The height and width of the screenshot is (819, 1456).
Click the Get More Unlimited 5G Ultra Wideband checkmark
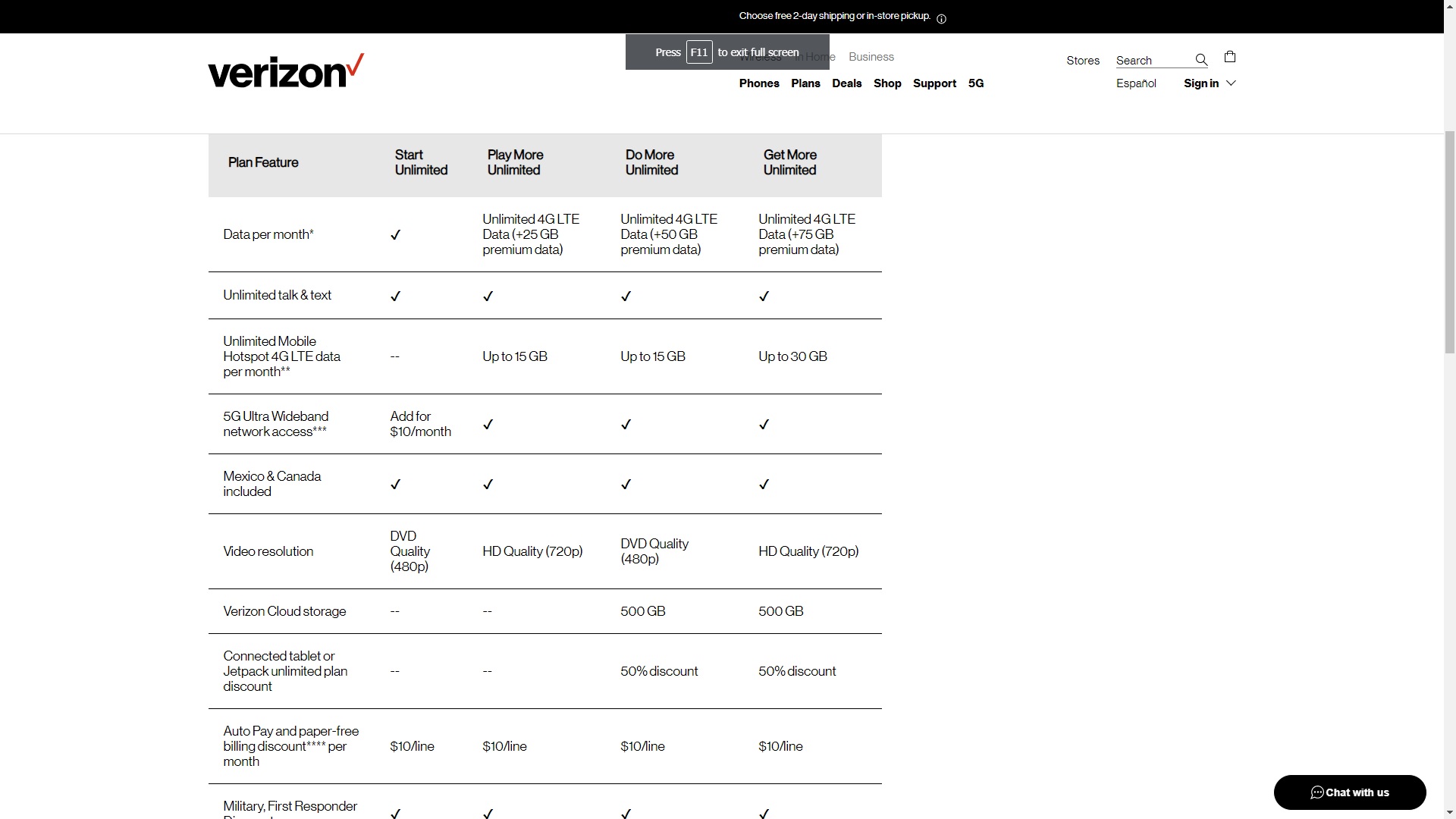(764, 425)
